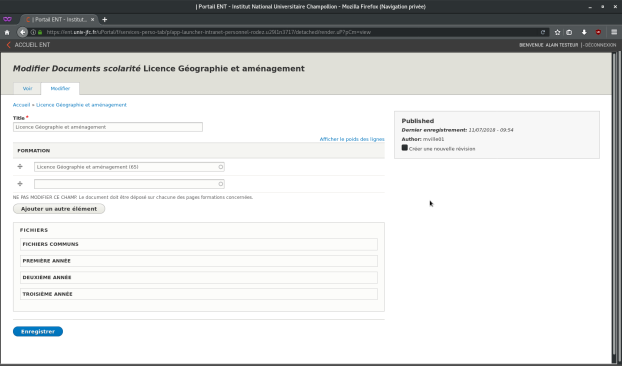Screen dimensions: 622x366
Task: Click the Enregistrer button
Action: click(x=38, y=332)
